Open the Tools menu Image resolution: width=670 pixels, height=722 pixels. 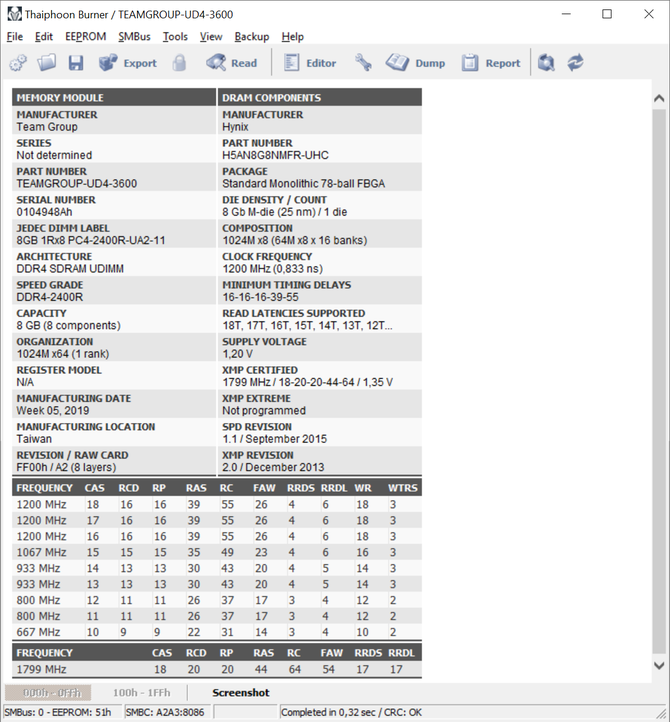pyautogui.click(x=175, y=36)
